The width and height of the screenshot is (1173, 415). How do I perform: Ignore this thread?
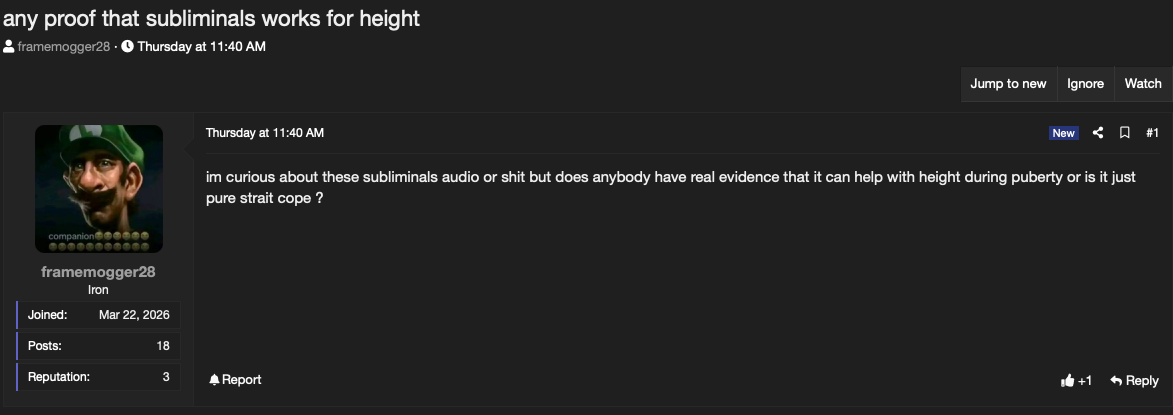[1085, 84]
